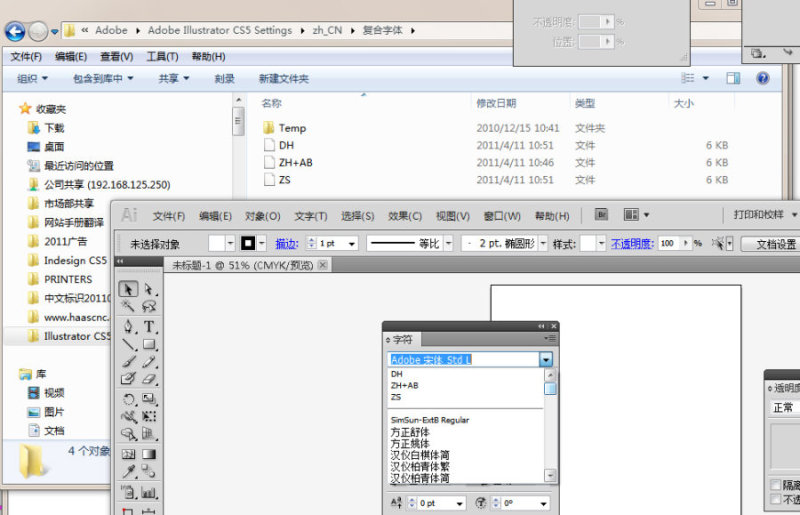
Task: Open Explorer's 工具(T) menu
Action: (x=162, y=57)
